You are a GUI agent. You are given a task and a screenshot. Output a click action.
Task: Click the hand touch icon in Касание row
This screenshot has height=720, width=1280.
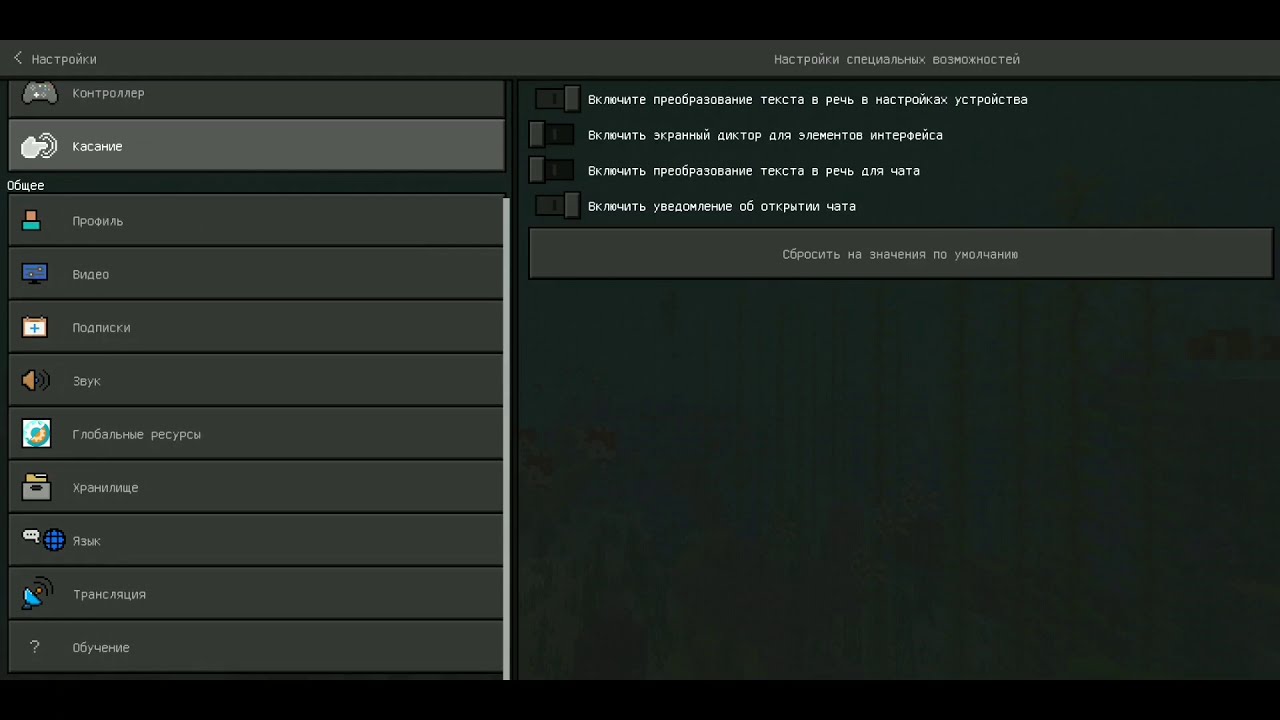40,146
